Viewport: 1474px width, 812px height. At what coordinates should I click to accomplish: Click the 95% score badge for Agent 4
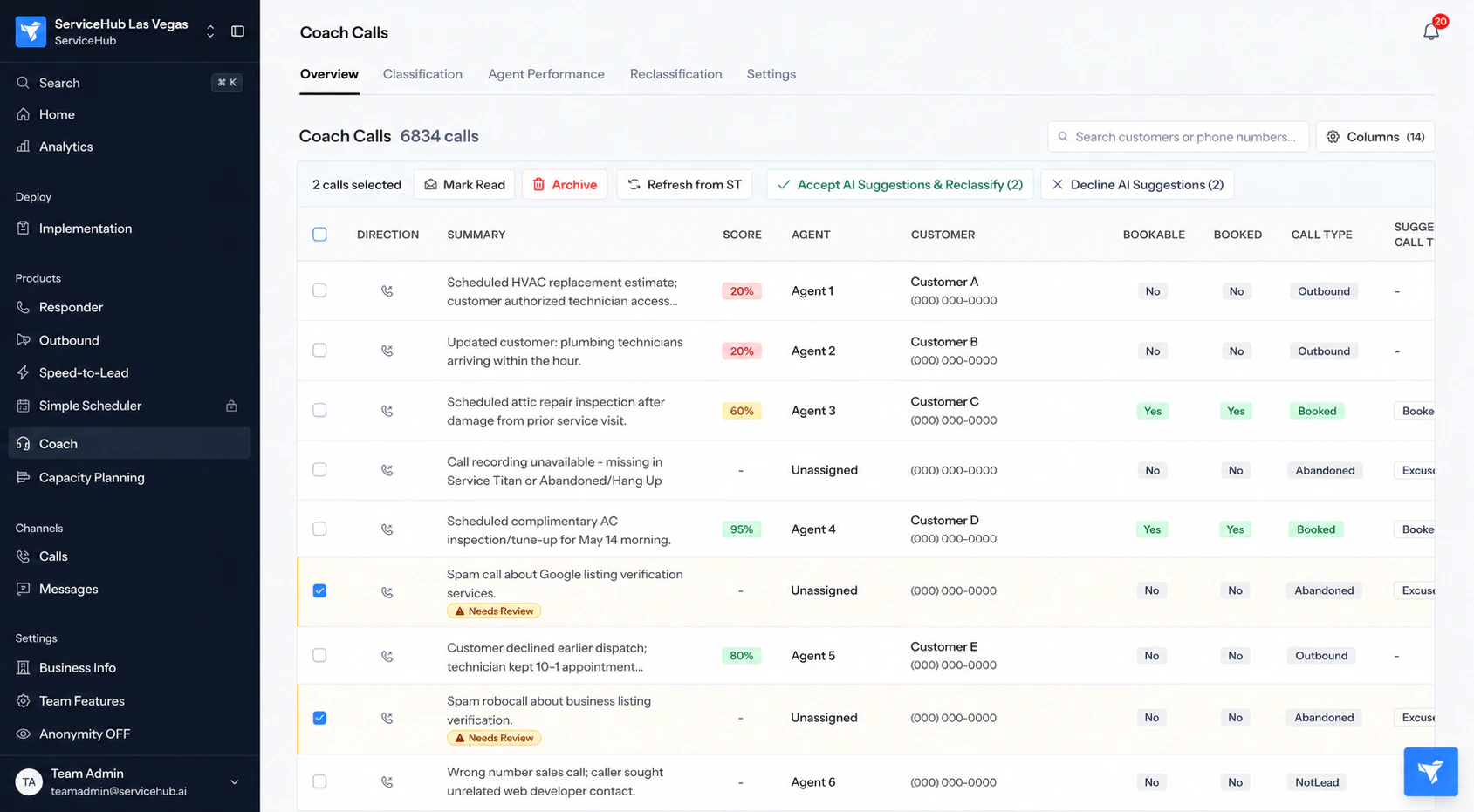point(742,529)
